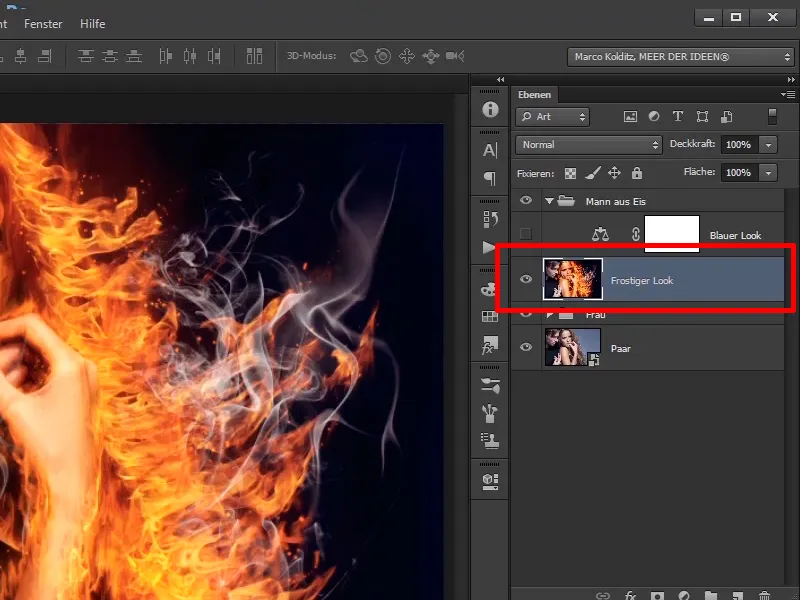Image resolution: width=800 pixels, height=600 pixels.
Task: Open the Clone Source panel icon
Action: tap(490, 440)
